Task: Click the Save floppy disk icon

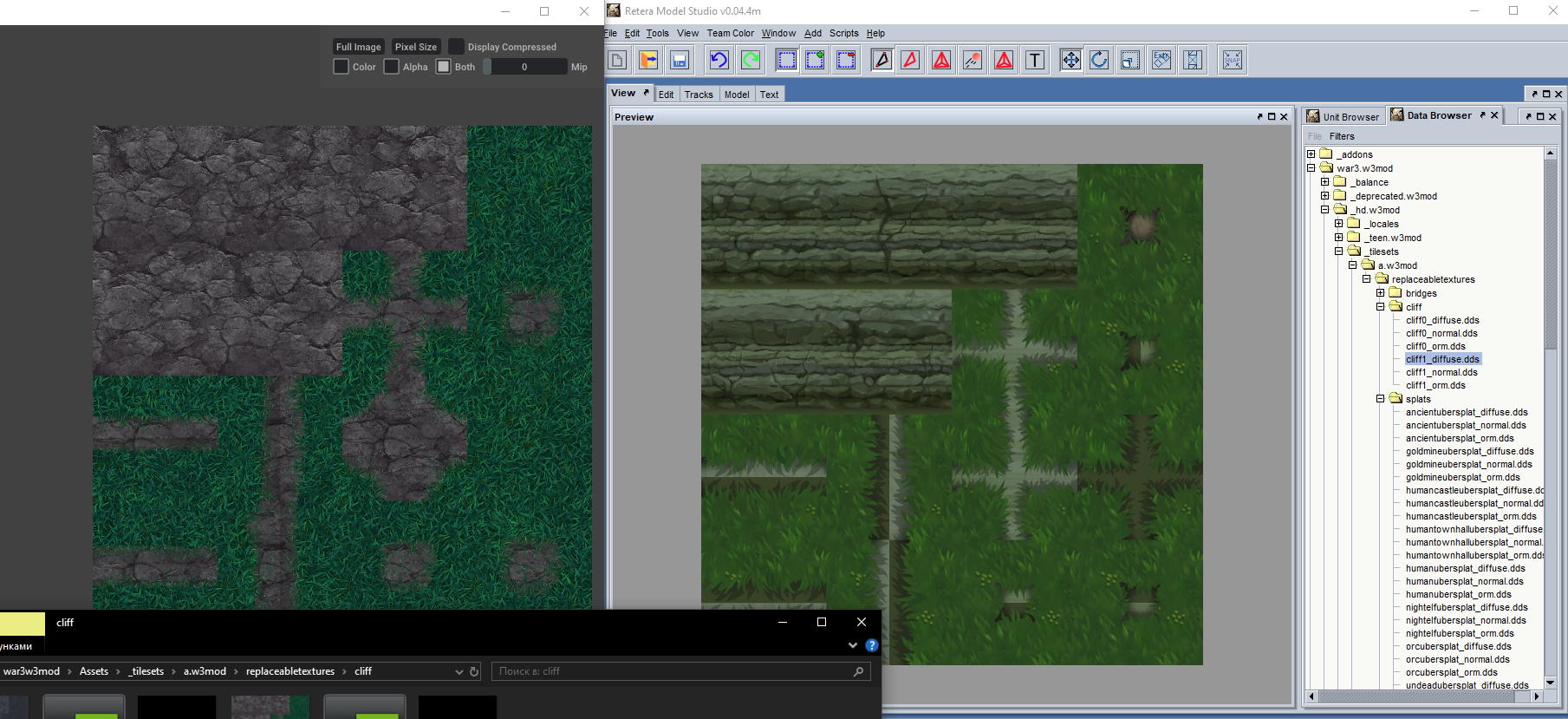Action: click(x=680, y=60)
